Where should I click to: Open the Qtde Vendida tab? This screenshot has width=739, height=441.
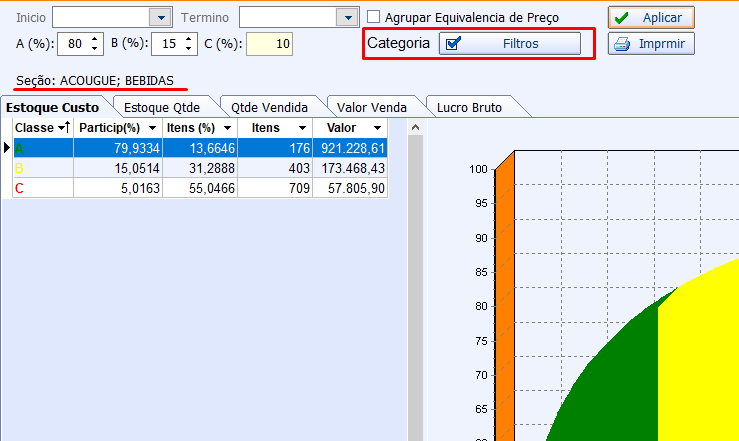[268, 107]
